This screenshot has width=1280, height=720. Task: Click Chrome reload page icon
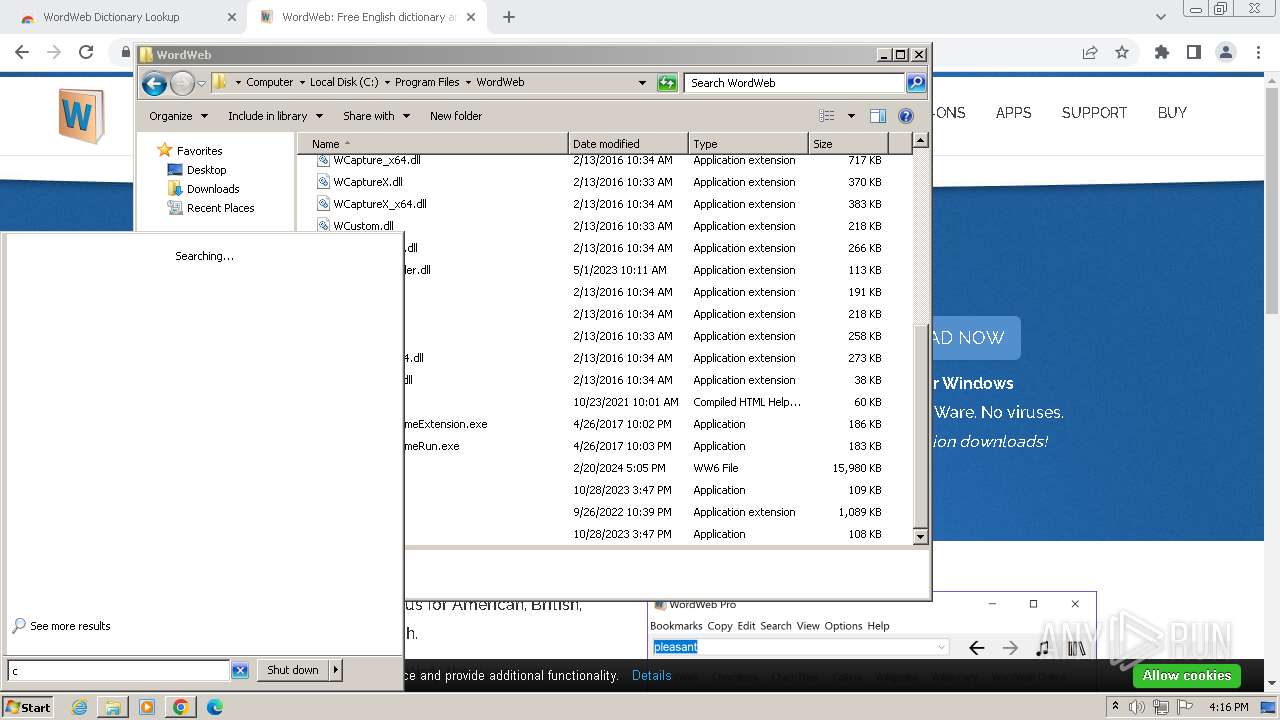pyautogui.click(x=86, y=52)
